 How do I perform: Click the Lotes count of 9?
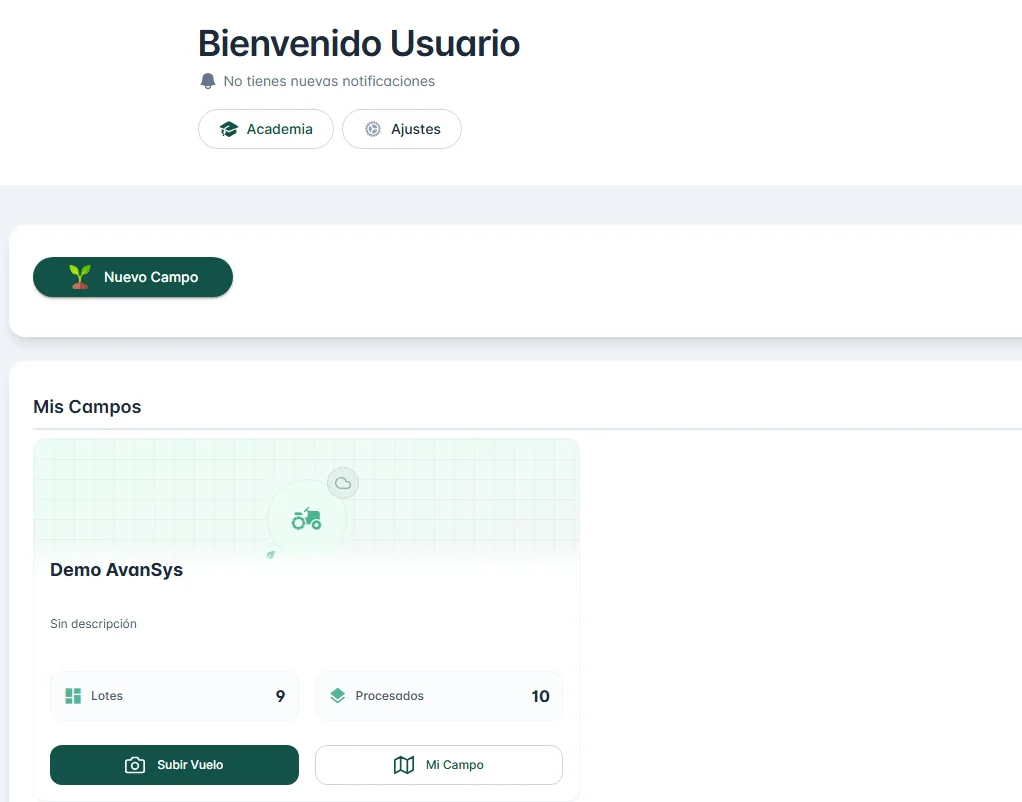point(280,696)
